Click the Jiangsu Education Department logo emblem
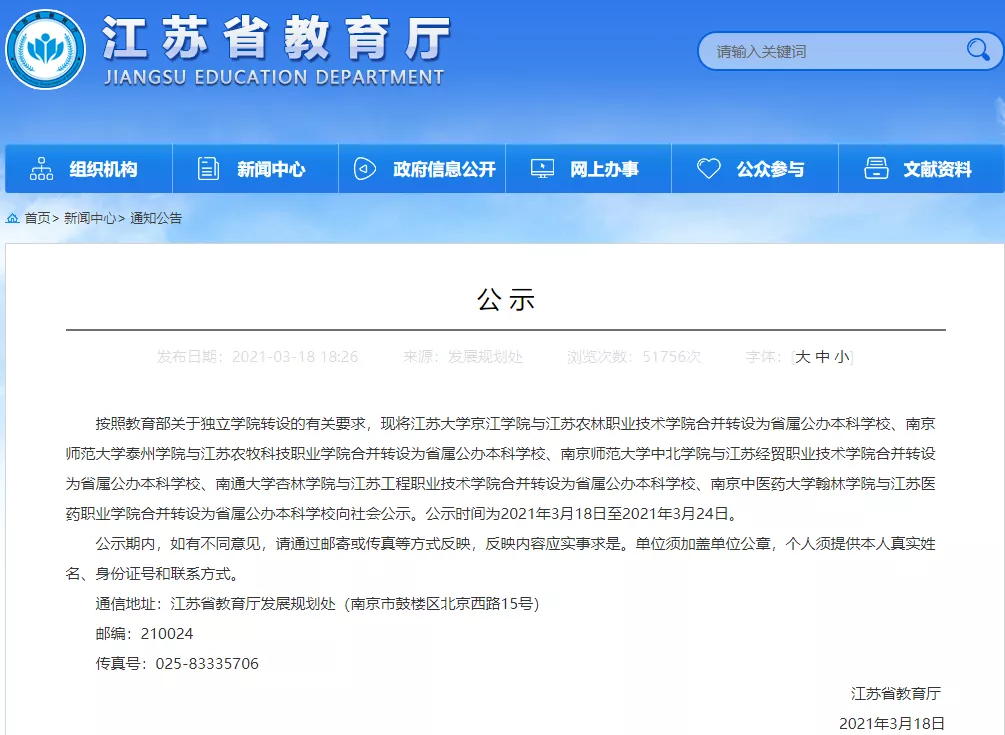1005x735 pixels. tap(45, 50)
